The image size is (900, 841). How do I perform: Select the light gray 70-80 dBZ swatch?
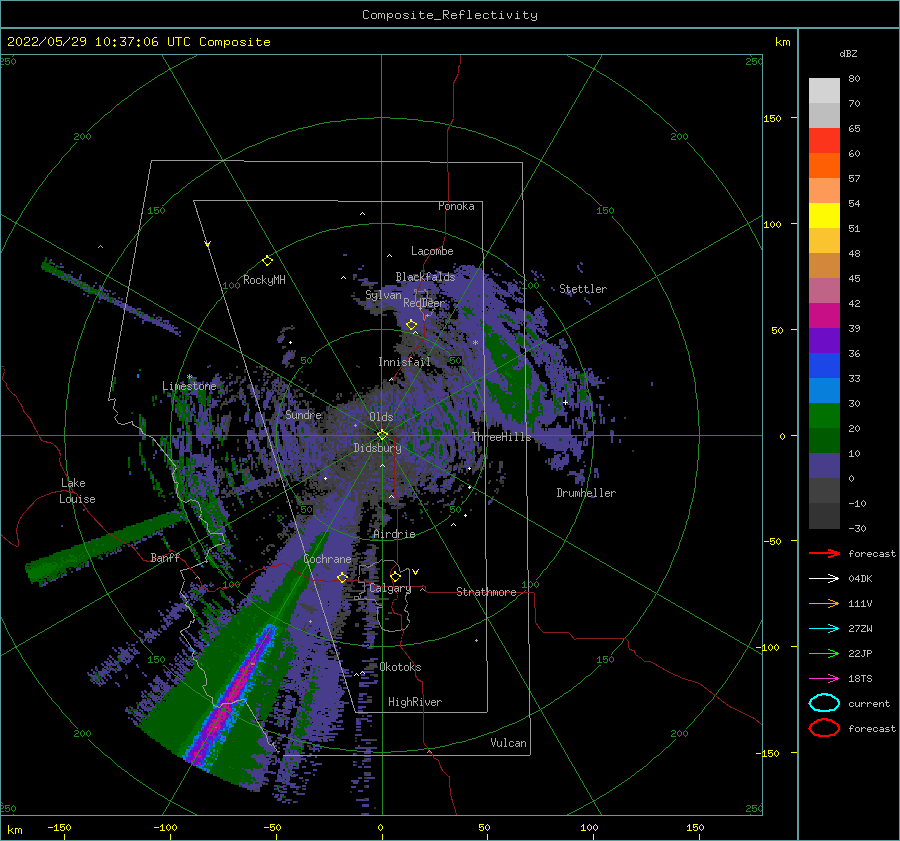click(824, 91)
